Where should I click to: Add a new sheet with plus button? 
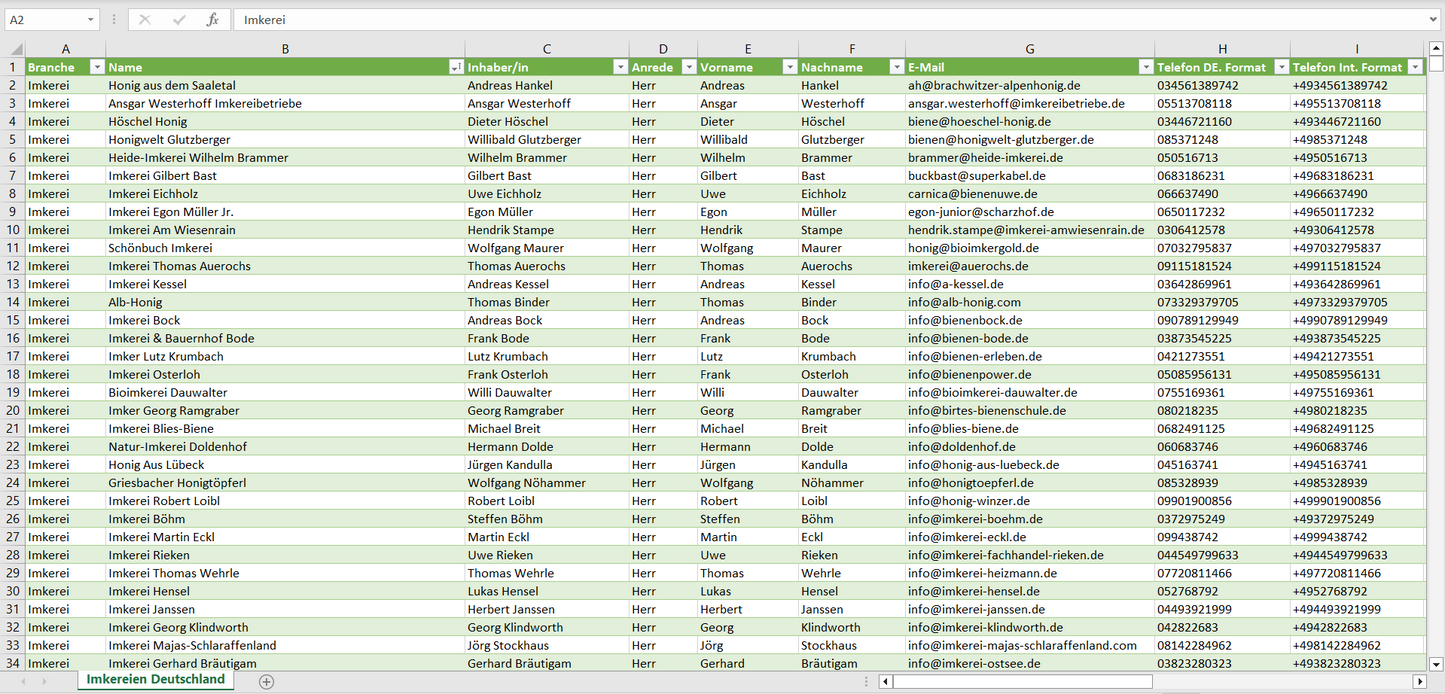pyautogui.click(x=266, y=681)
